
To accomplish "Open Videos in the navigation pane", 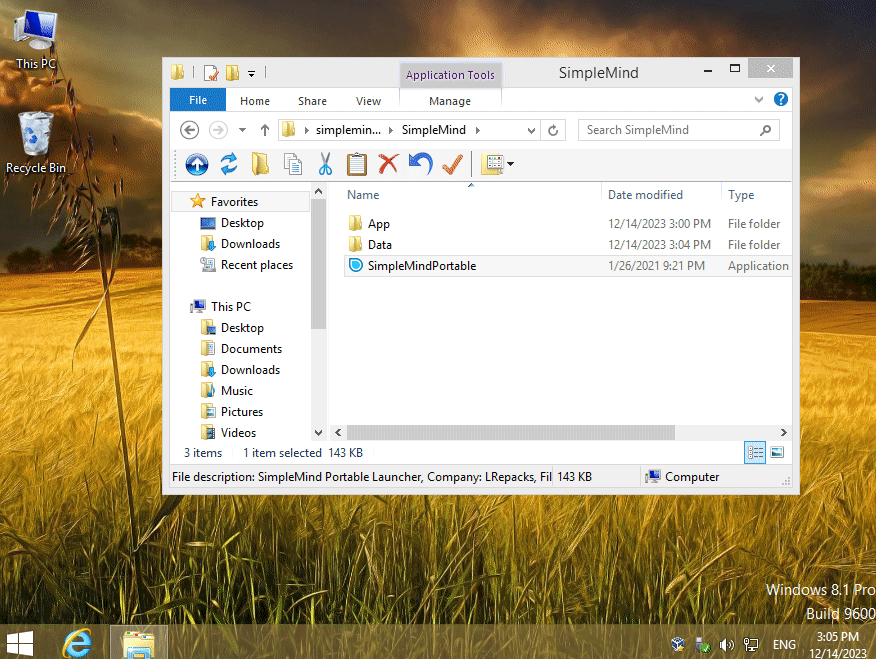I will click(x=238, y=433).
